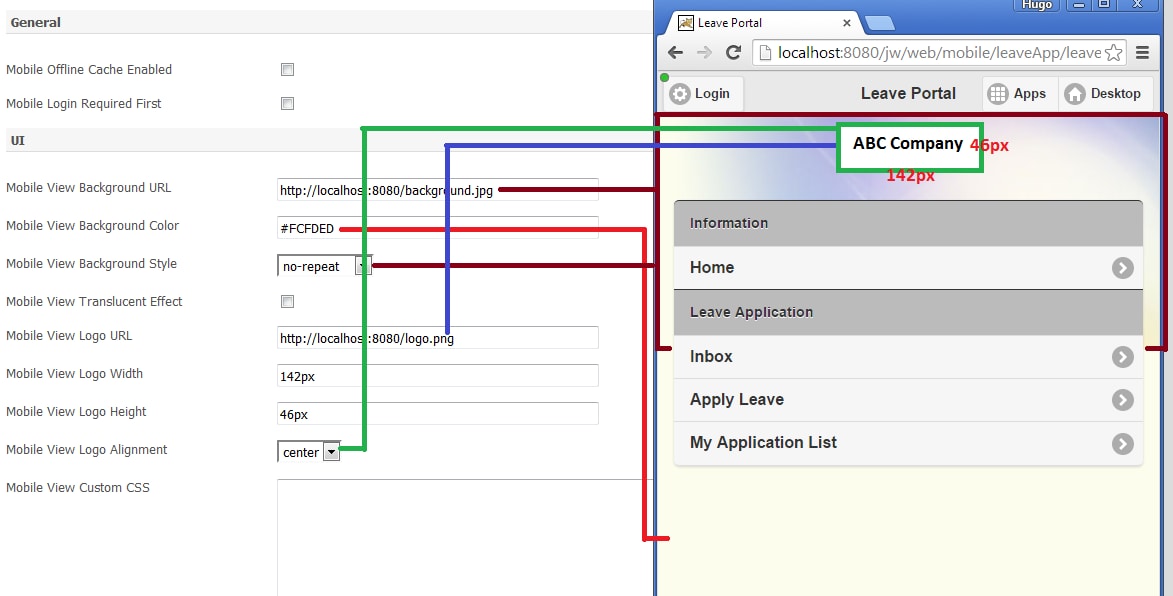Tick Mobile Login Required First checkbox
Image resolution: width=1173 pixels, height=596 pixels.
[x=287, y=103]
